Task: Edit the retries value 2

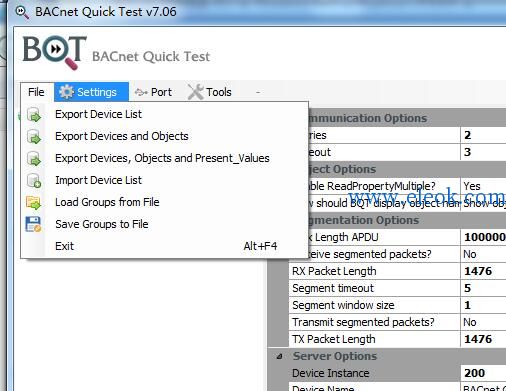Action: click(483, 135)
